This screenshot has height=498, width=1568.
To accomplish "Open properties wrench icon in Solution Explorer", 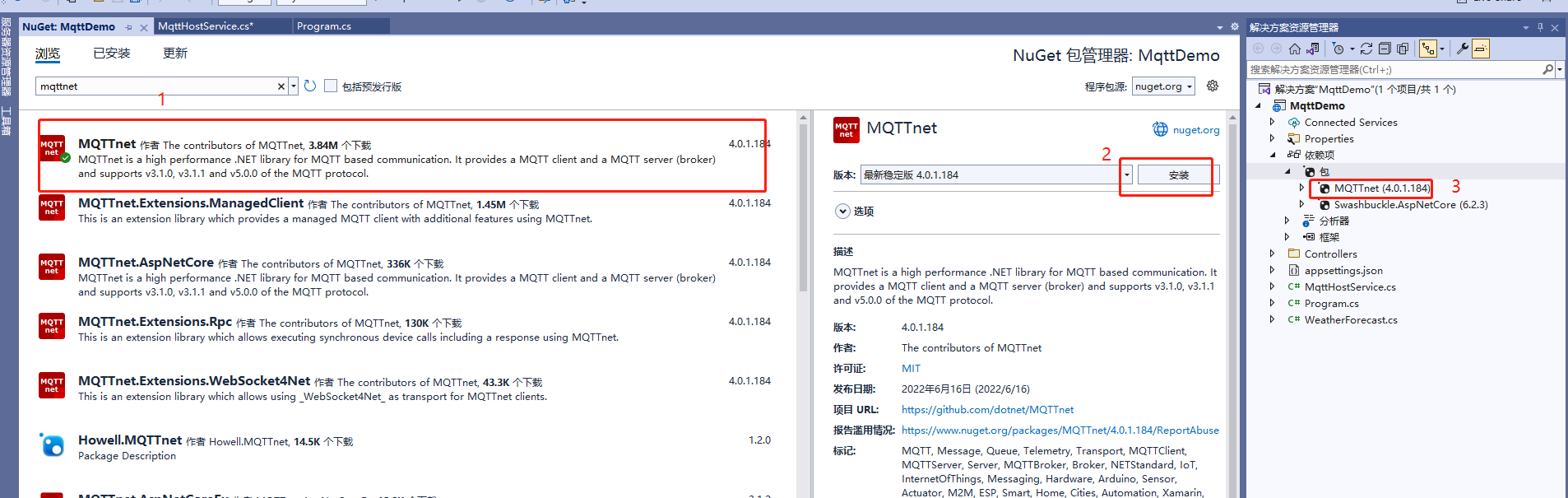I will (1462, 49).
